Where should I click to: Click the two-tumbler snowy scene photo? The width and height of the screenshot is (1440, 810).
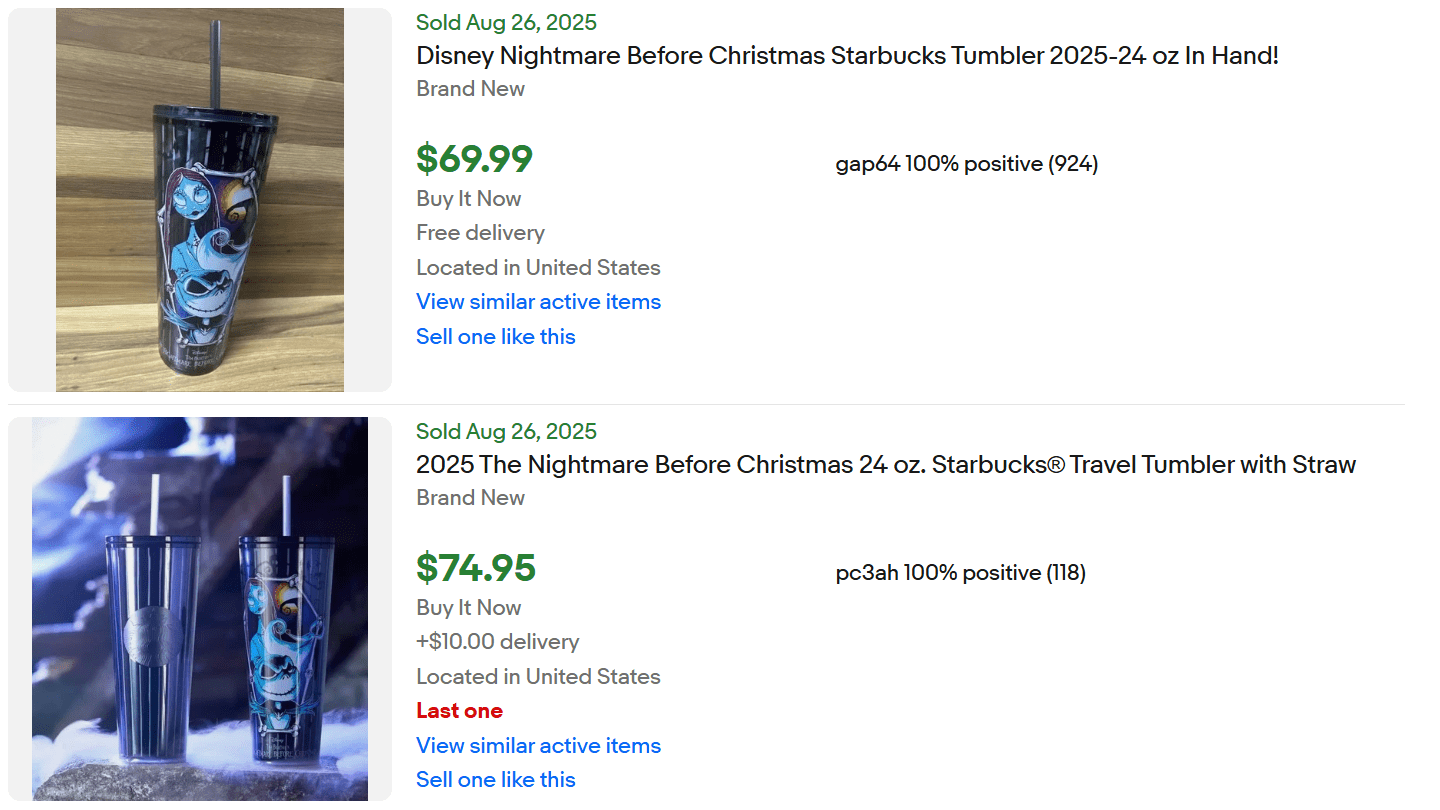(199, 608)
